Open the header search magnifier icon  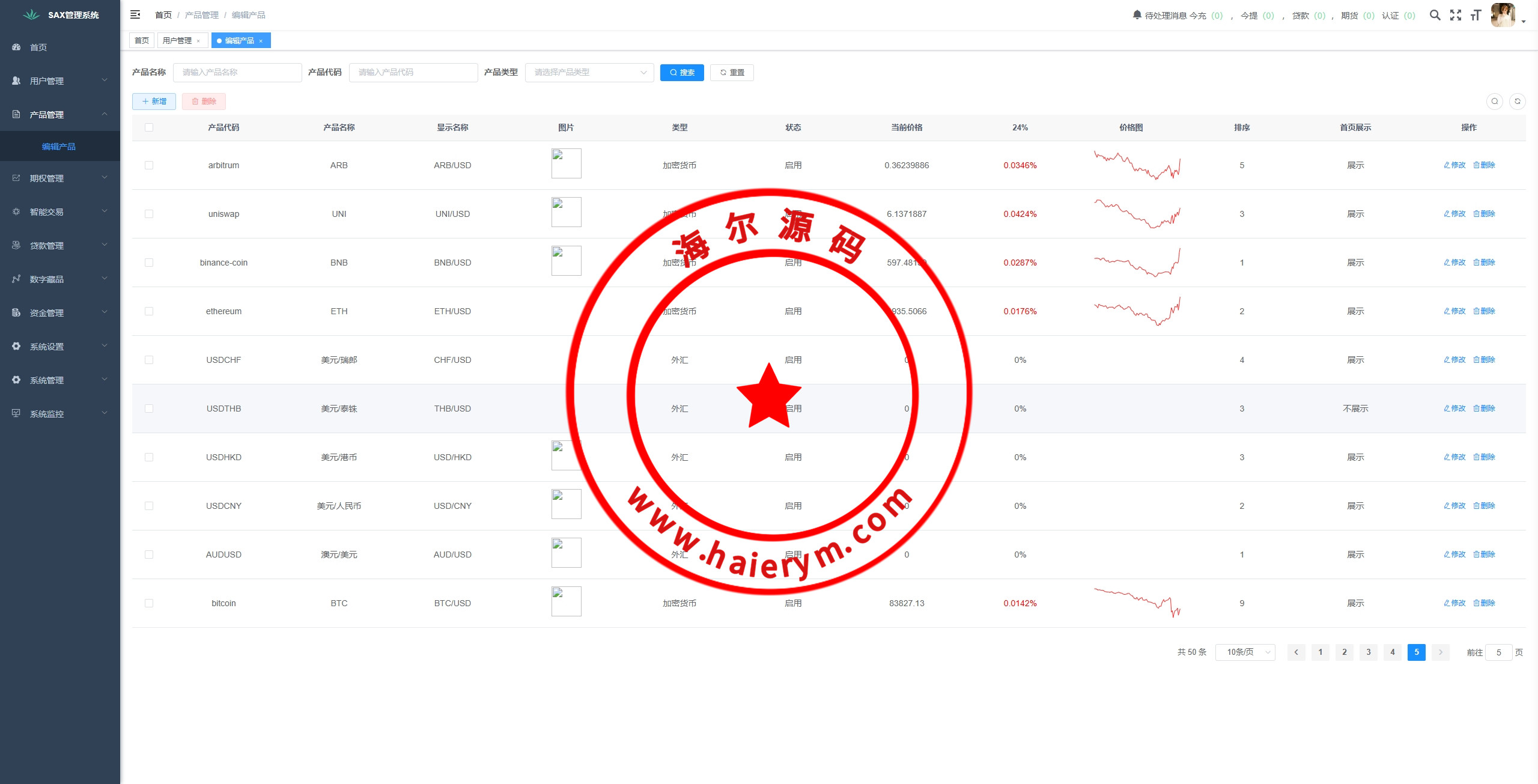[x=1435, y=15]
